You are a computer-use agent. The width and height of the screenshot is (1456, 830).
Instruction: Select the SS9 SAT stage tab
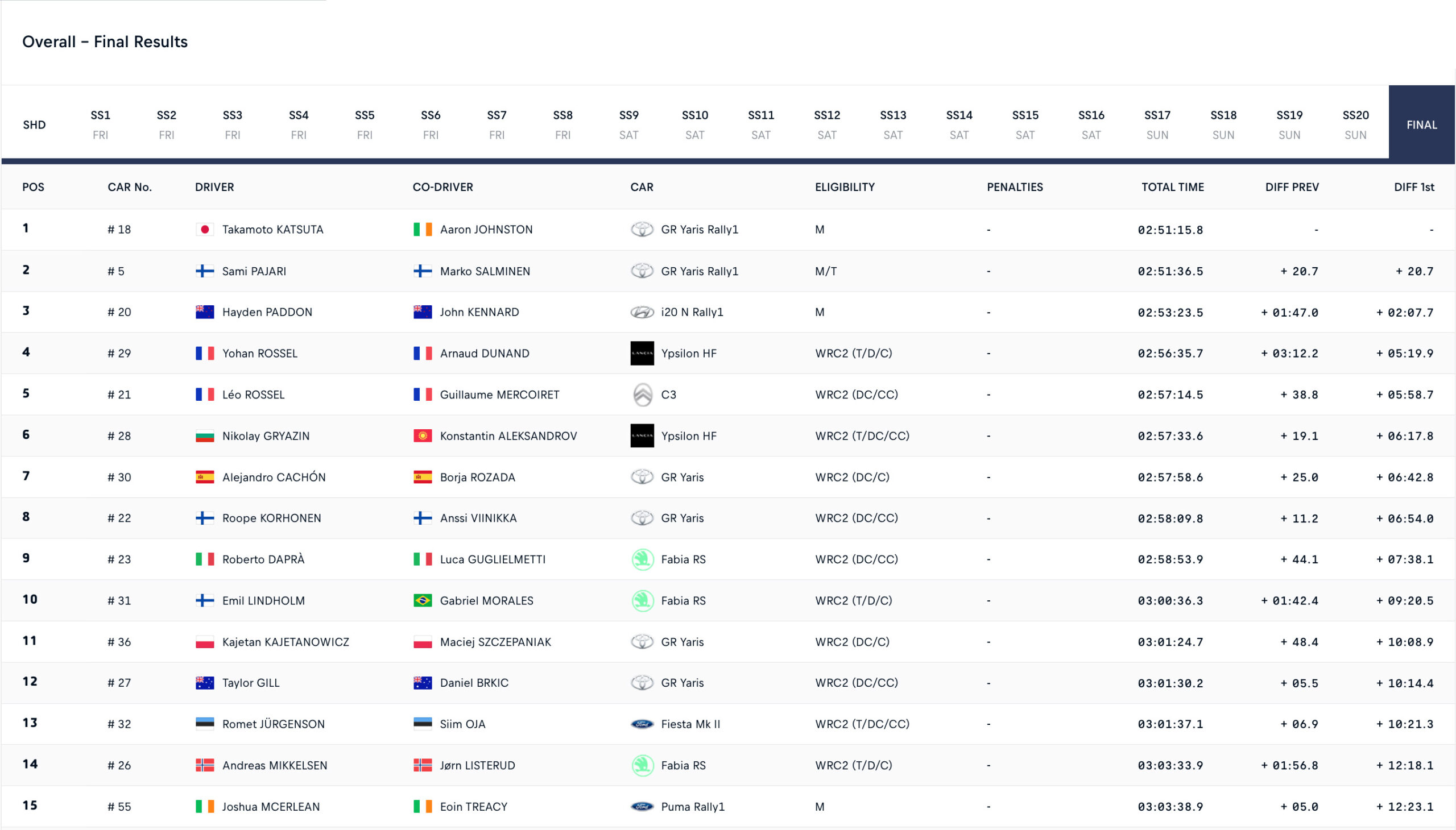(628, 125)
